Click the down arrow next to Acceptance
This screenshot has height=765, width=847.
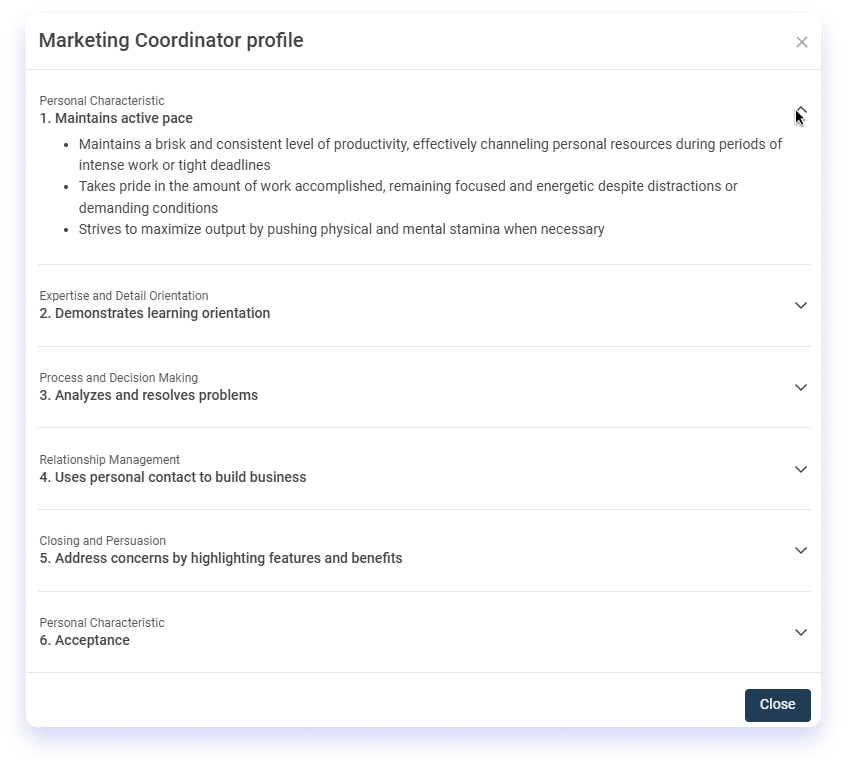(x=801, y=633)
